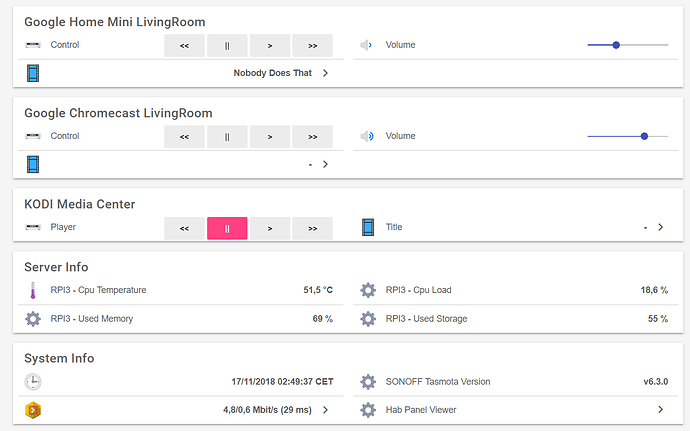Play on Google Chromecast LivingRoom
Image resolution: width=690 pixels, height=431 pixels.
coord(270,136)
